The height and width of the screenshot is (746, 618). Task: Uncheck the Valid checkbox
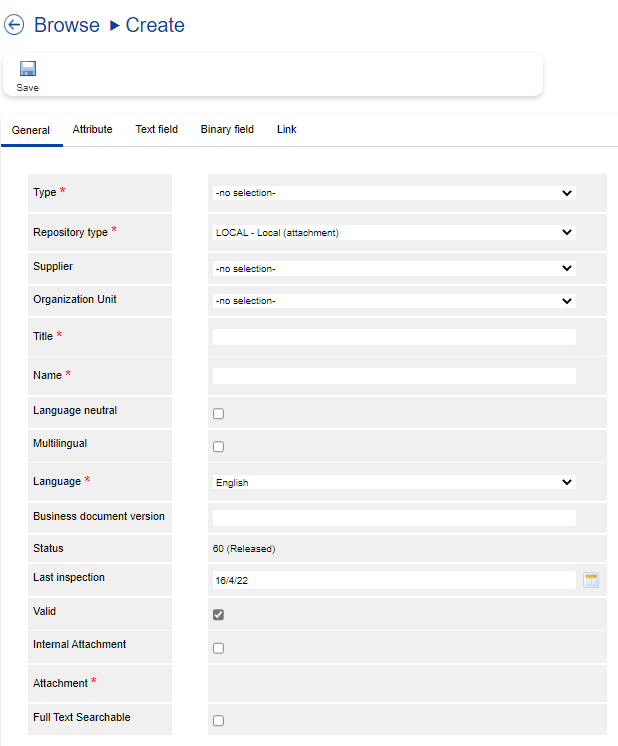(218, 615)
